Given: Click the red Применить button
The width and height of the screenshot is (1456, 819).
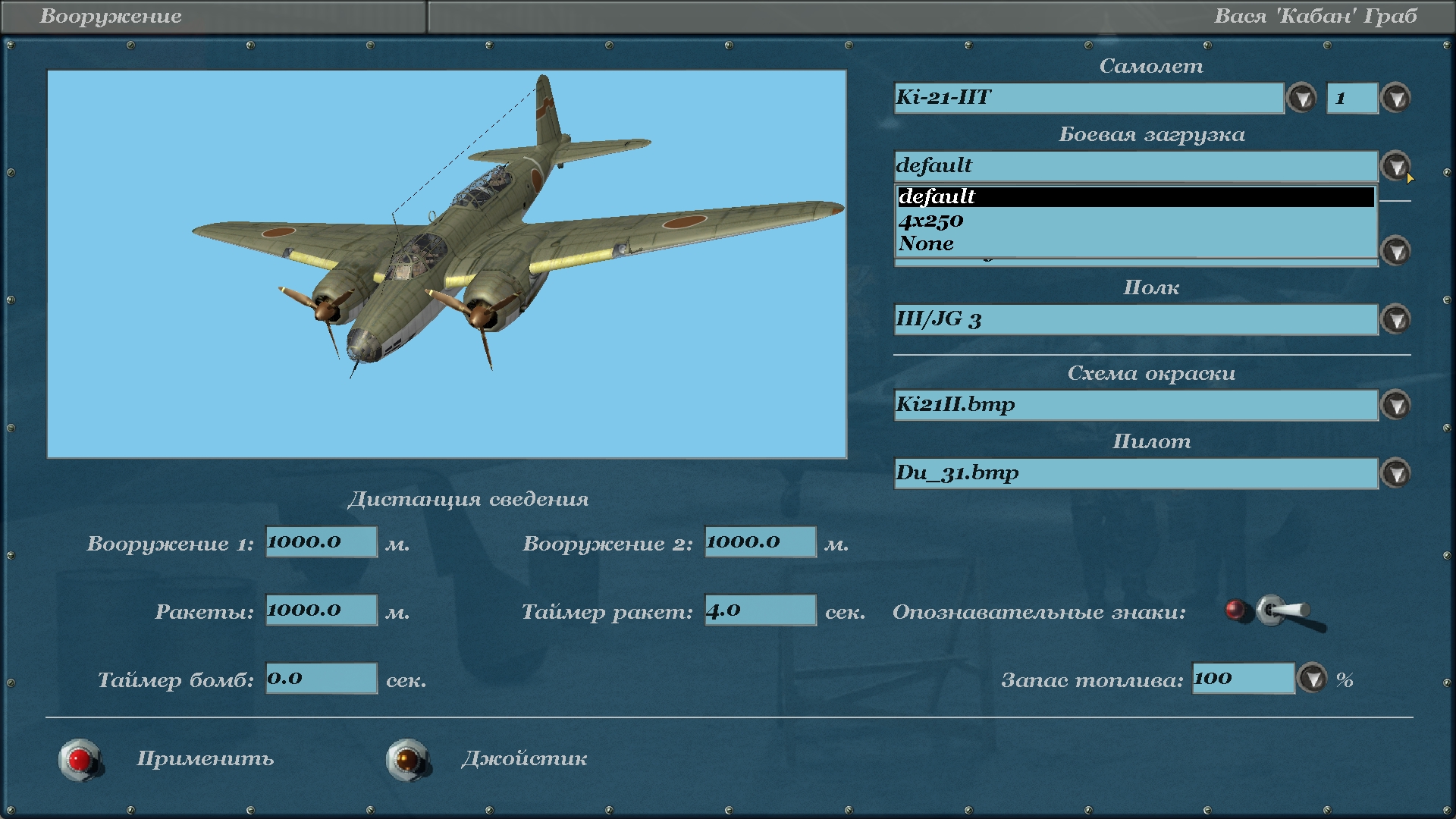Looking at the screenshot, I should (x=80, y=759).
